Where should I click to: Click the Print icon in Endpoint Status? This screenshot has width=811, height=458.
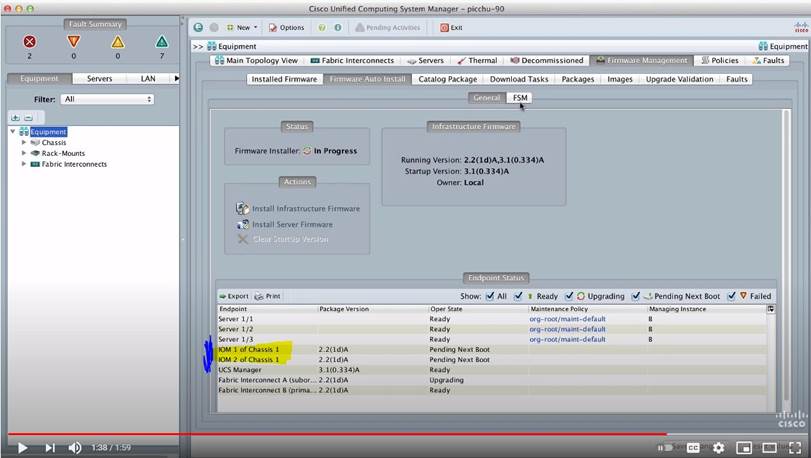pos(267,296)
